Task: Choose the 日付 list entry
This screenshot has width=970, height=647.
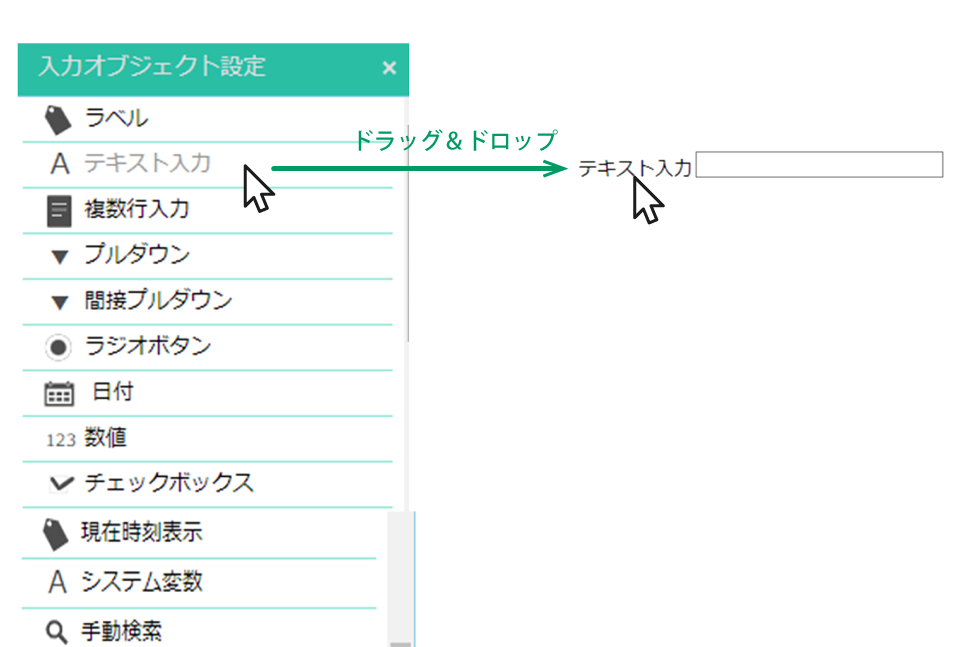Action: click(208, 393)
